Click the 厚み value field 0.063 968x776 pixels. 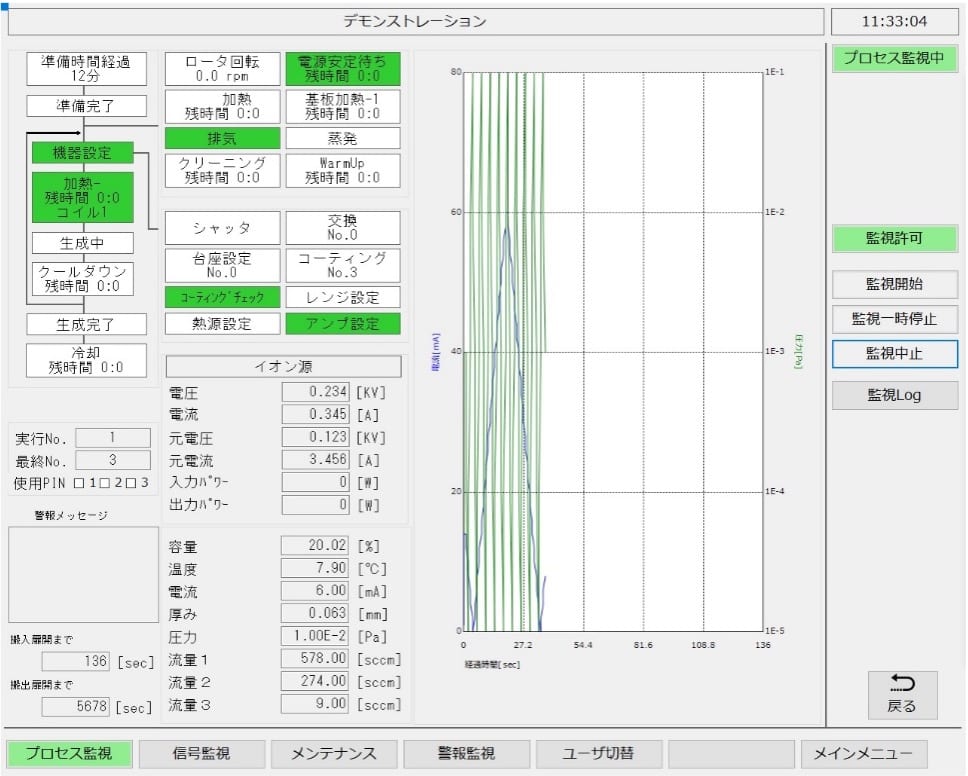(315, 614)
